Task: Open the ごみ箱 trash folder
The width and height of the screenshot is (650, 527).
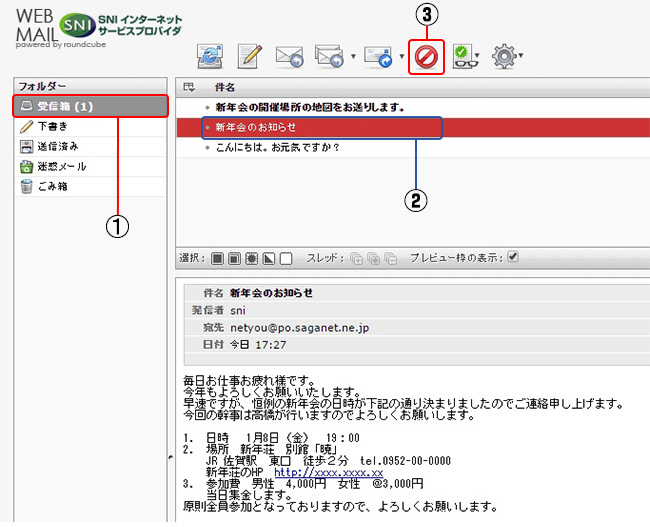Action: pyautogui.click(x=54, y=186)
